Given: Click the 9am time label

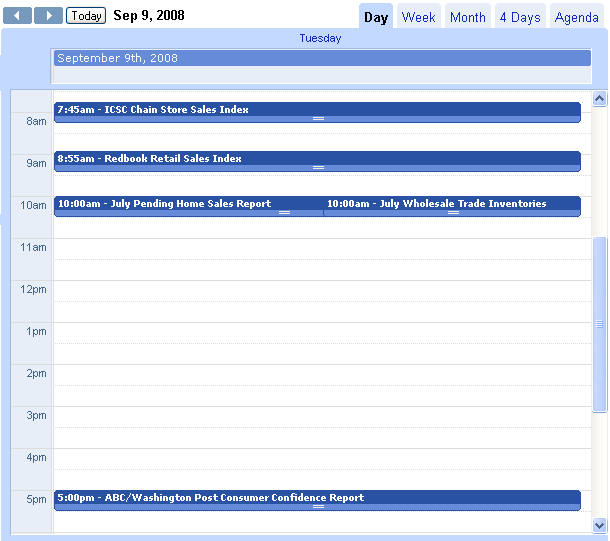Looking at the screenshot, I should pyautogui.click(x=36, y=163).
